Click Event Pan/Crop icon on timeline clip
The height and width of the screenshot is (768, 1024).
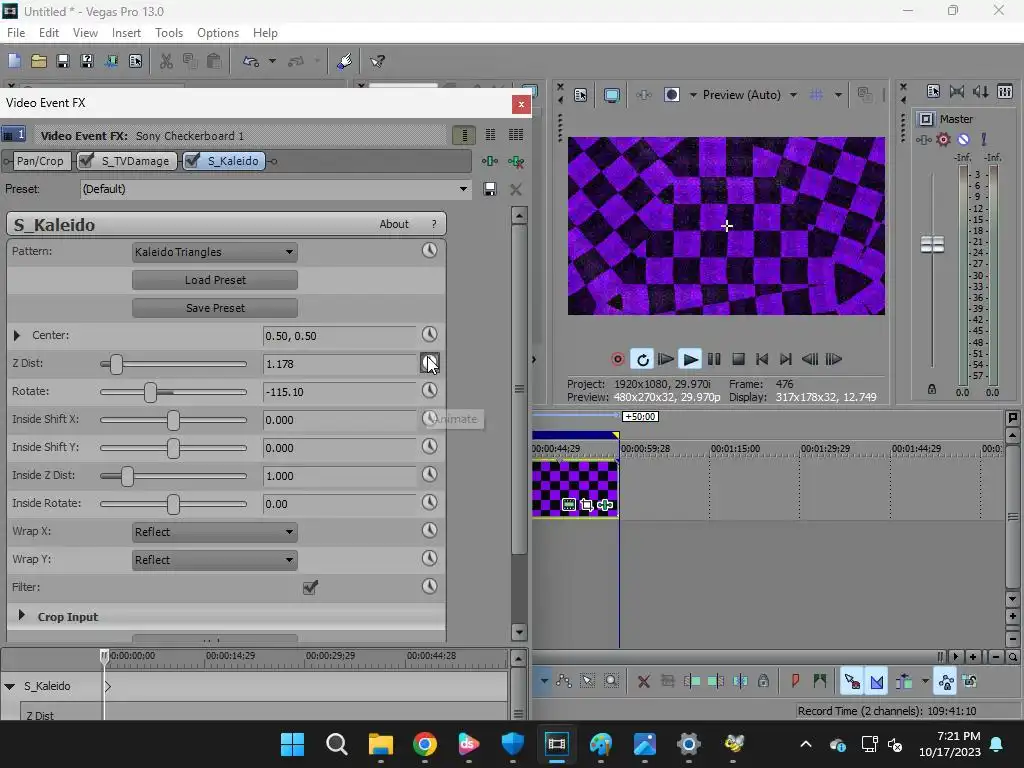[586, 505]
